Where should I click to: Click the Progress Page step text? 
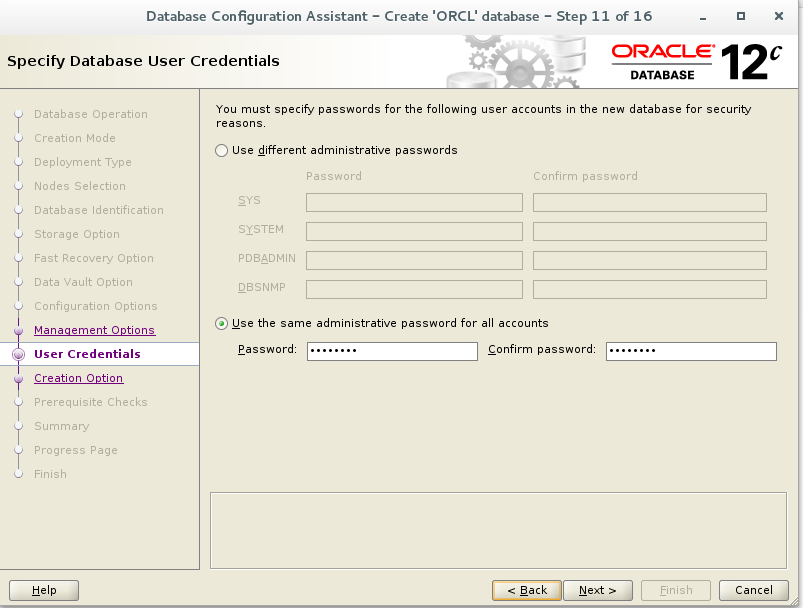click(76, 450)
